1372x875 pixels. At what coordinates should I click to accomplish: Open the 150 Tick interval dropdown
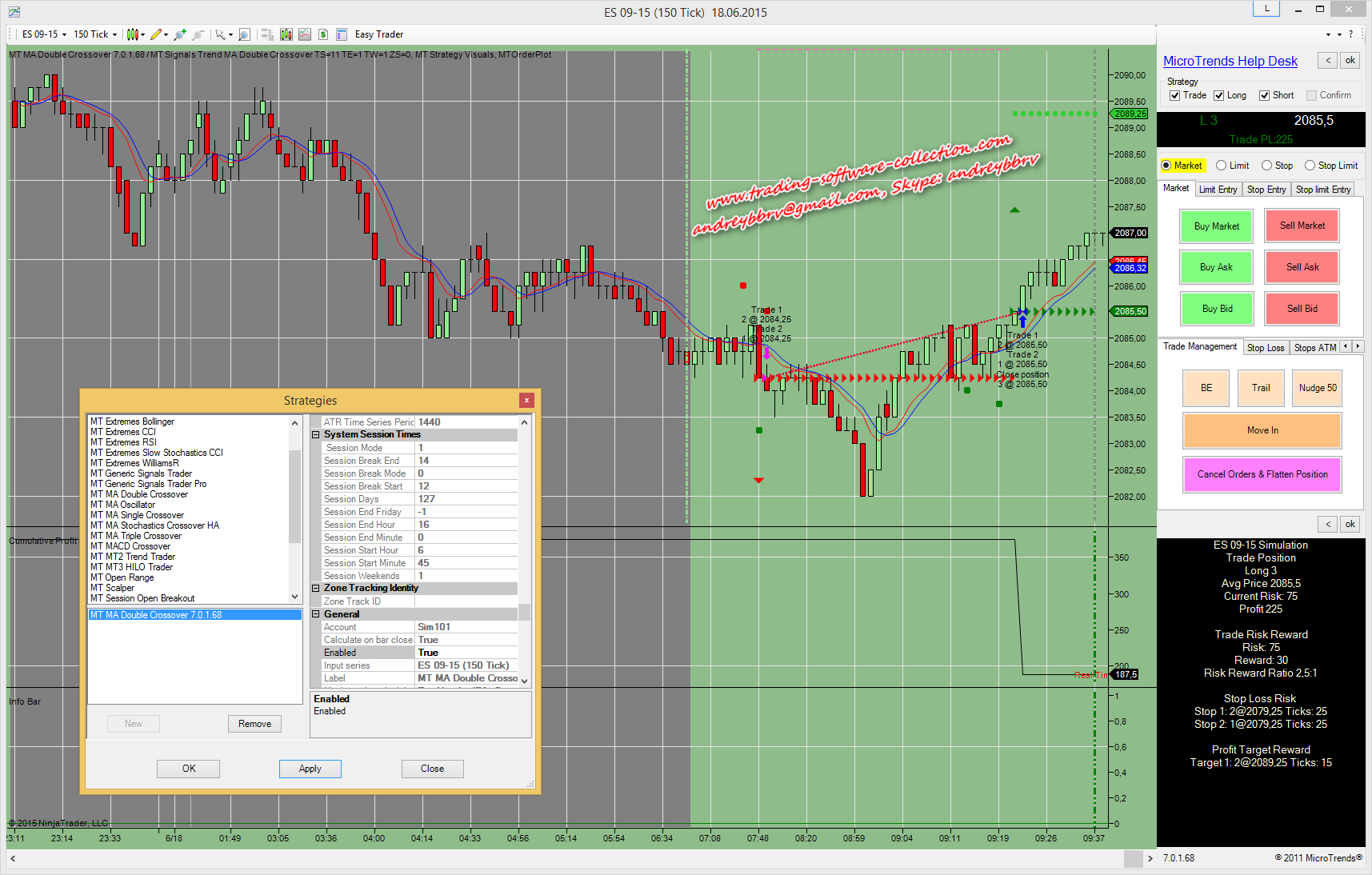(95, 34)
